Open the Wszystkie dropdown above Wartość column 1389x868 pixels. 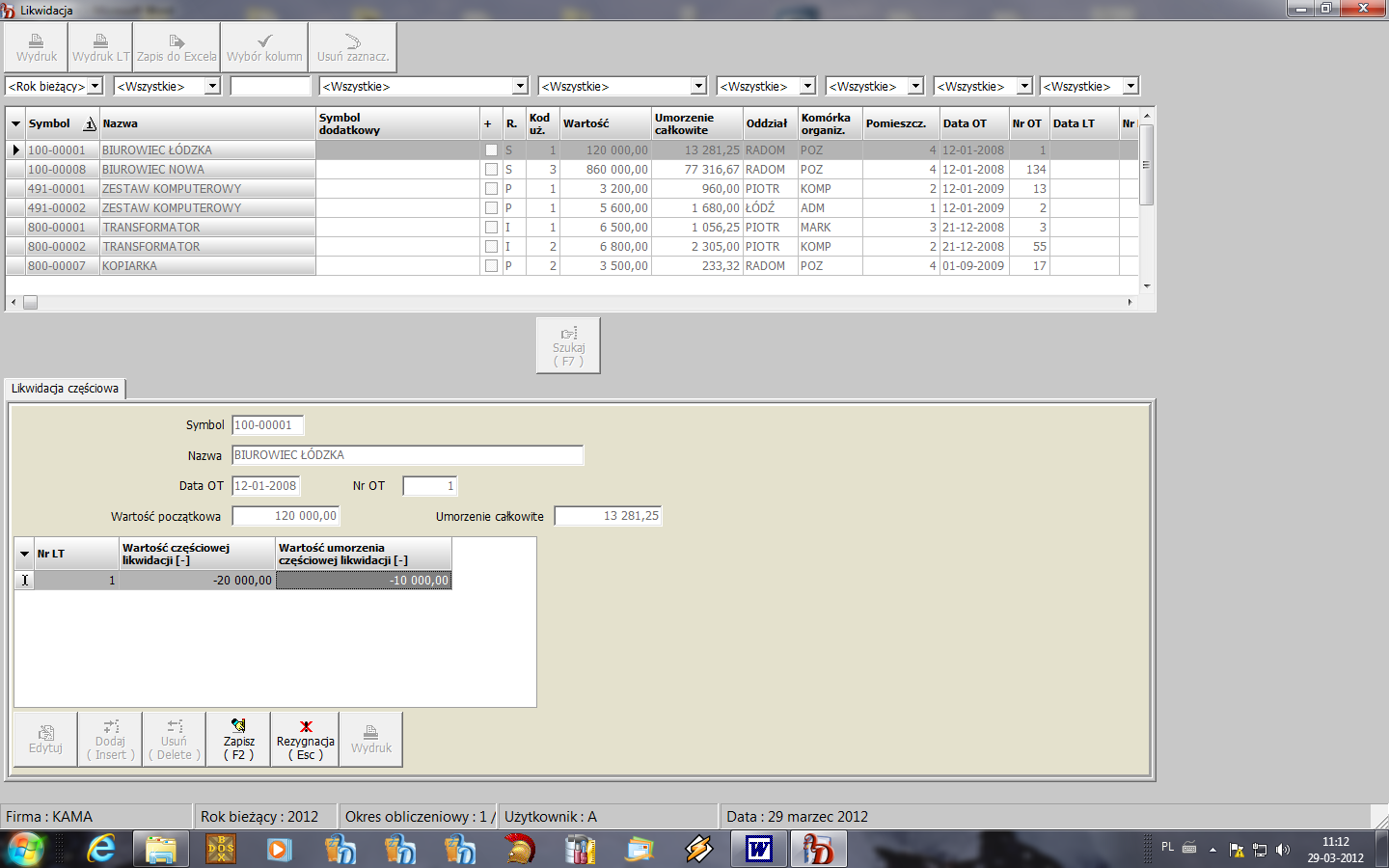699,86
